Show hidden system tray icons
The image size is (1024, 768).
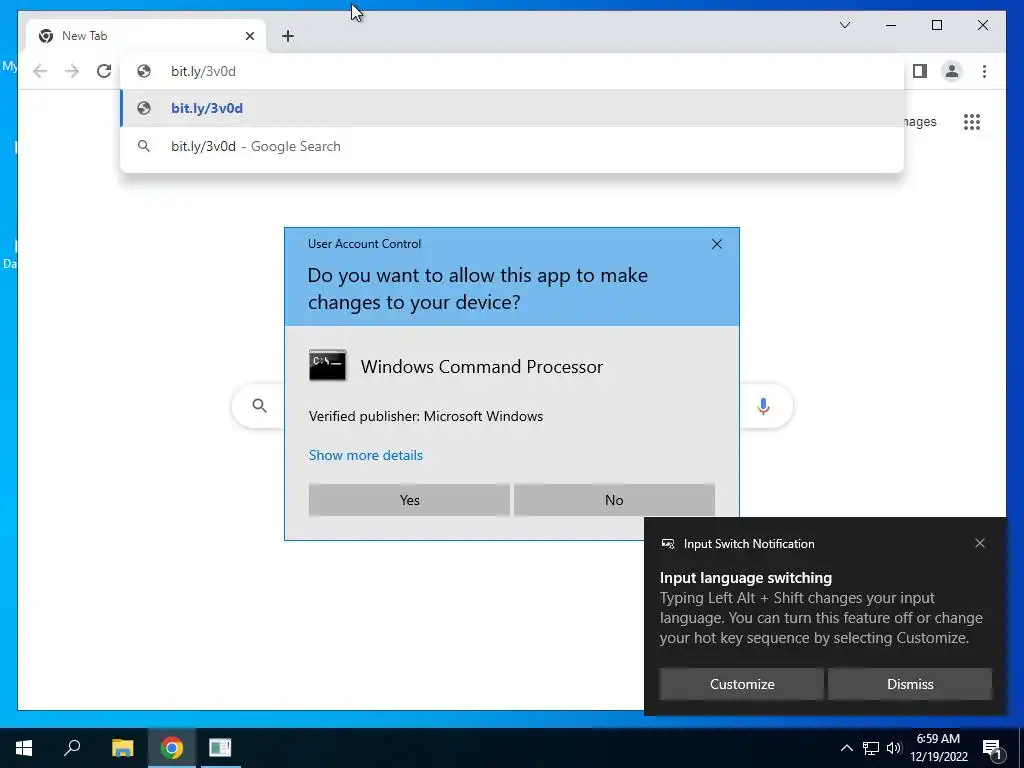pos(846,748)
